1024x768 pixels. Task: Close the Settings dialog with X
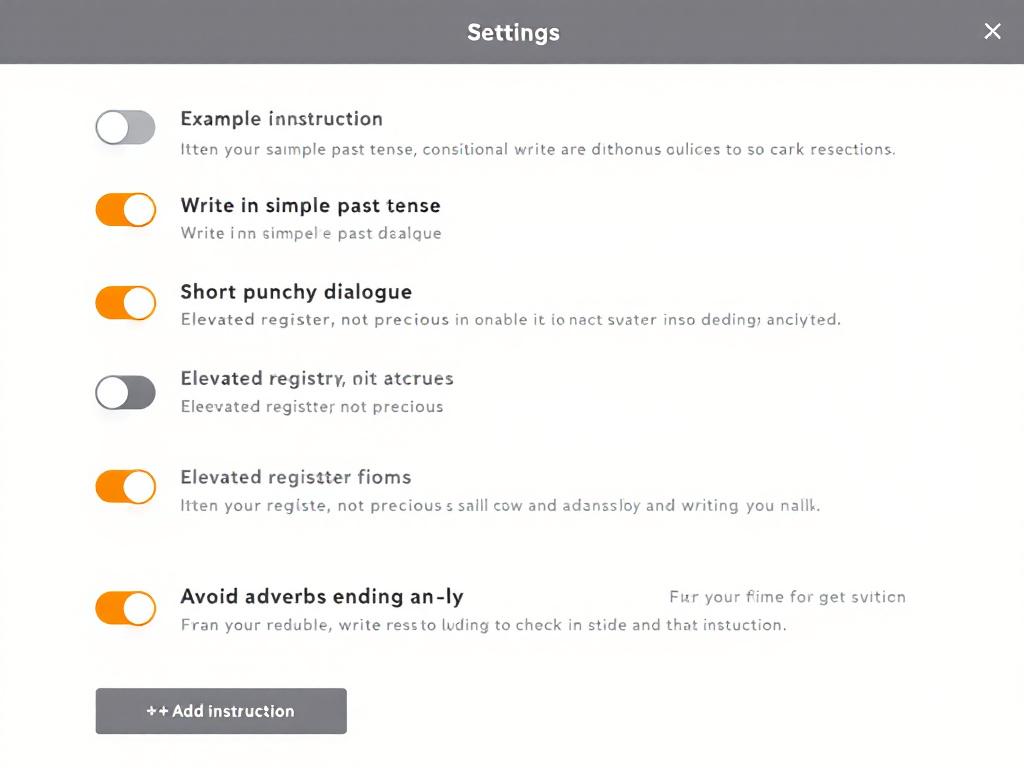coord(992,32)
